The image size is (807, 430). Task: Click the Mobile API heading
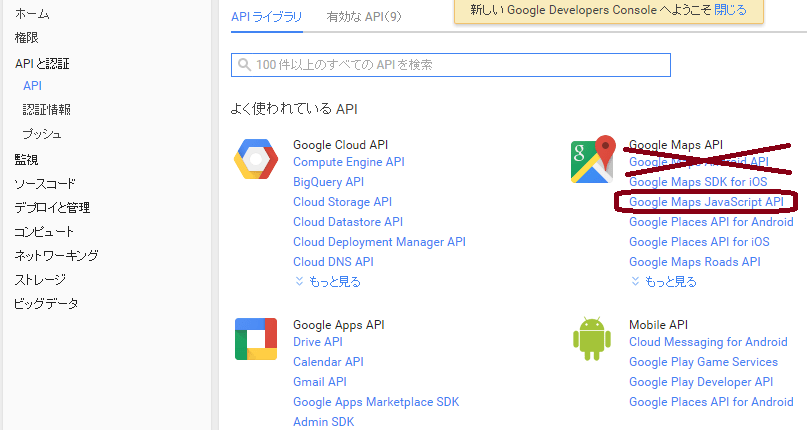pos(658,325)
